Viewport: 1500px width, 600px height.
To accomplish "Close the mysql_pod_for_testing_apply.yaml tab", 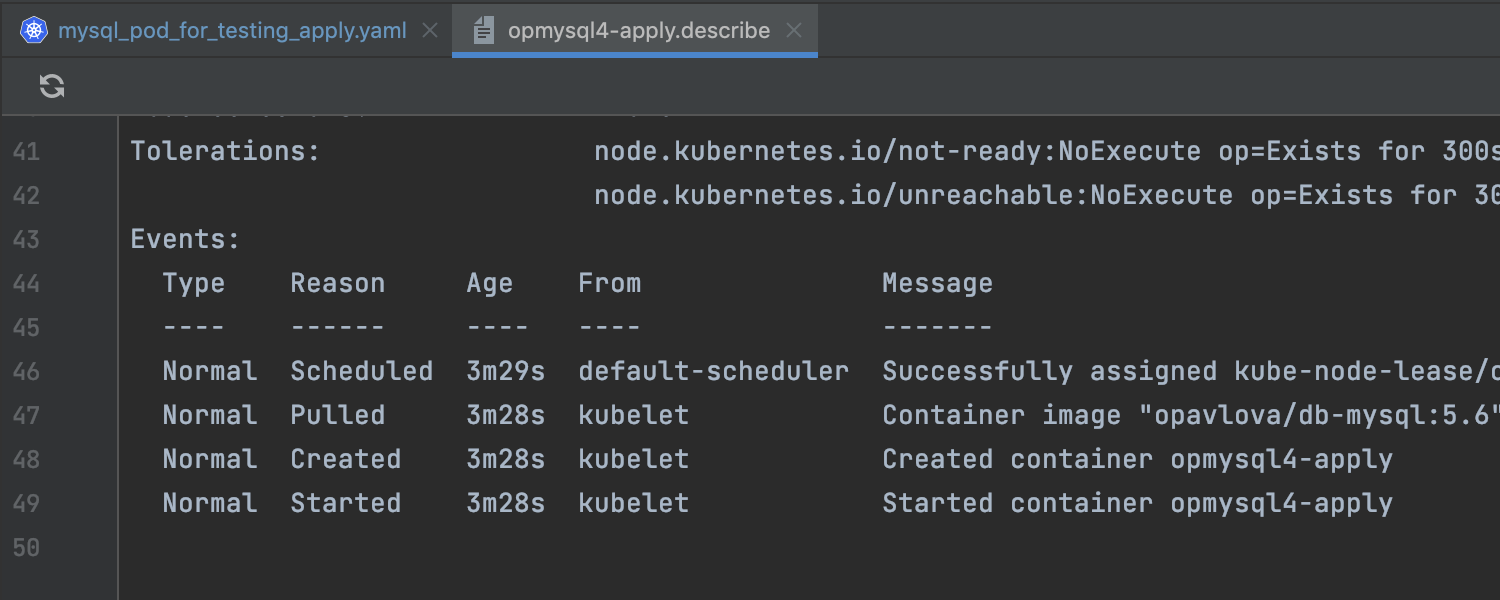I will tap(430, 31).
